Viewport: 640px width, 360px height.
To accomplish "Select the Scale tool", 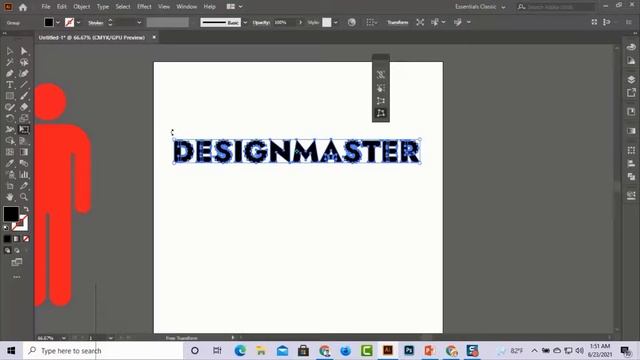I will (x=24, y=118).
